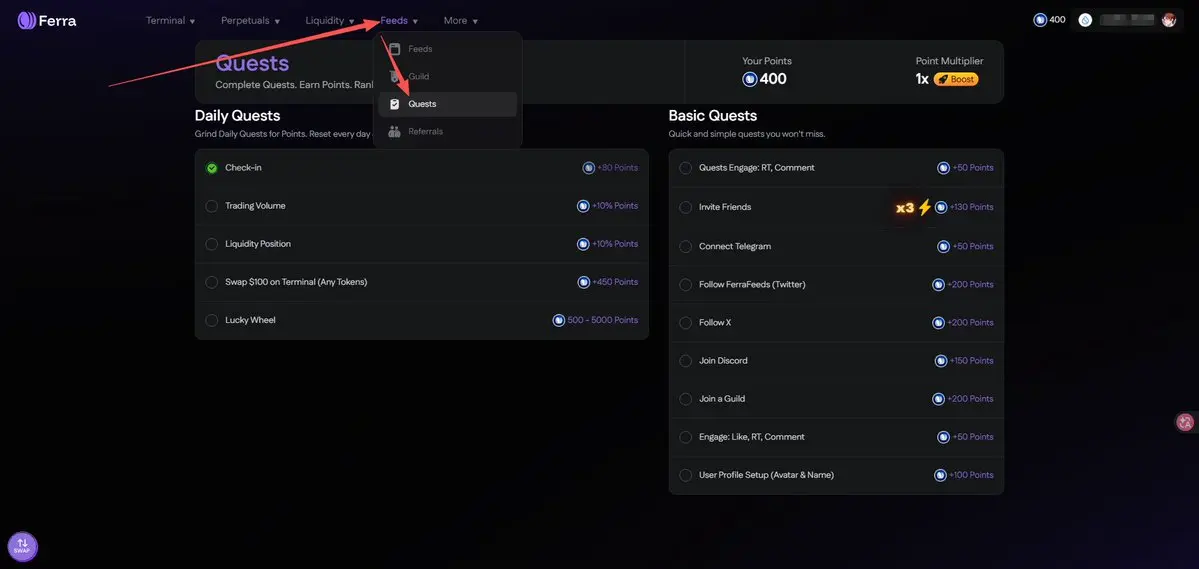Screen dimensions: 1199x569
Task: Click the wallet network icon in header
Action: pos(1085,20)
